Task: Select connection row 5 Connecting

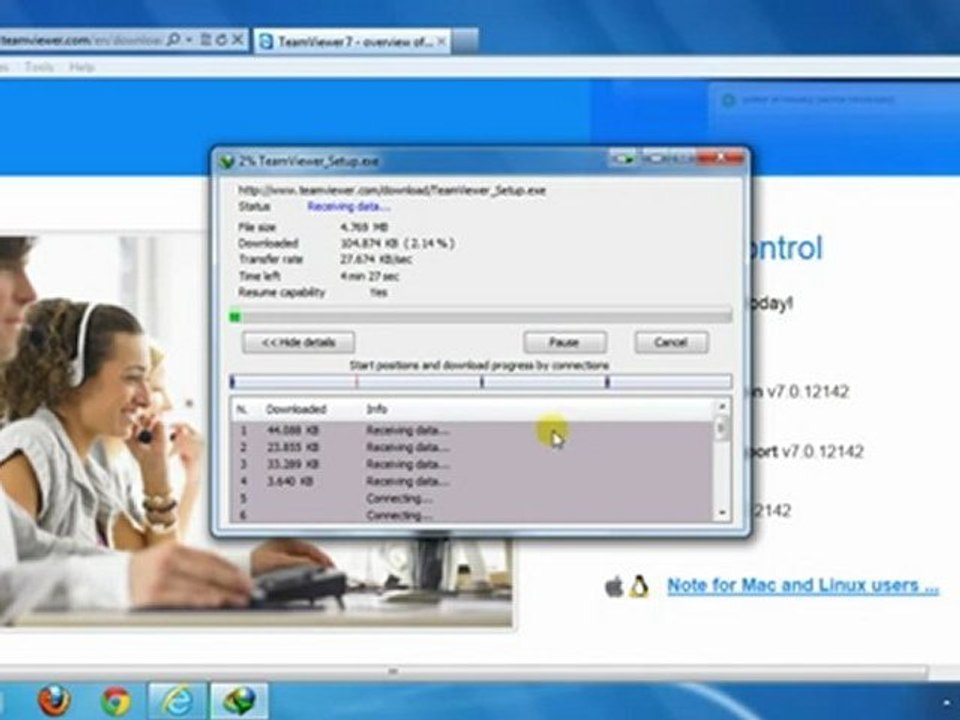Action: tap(472, 498)
